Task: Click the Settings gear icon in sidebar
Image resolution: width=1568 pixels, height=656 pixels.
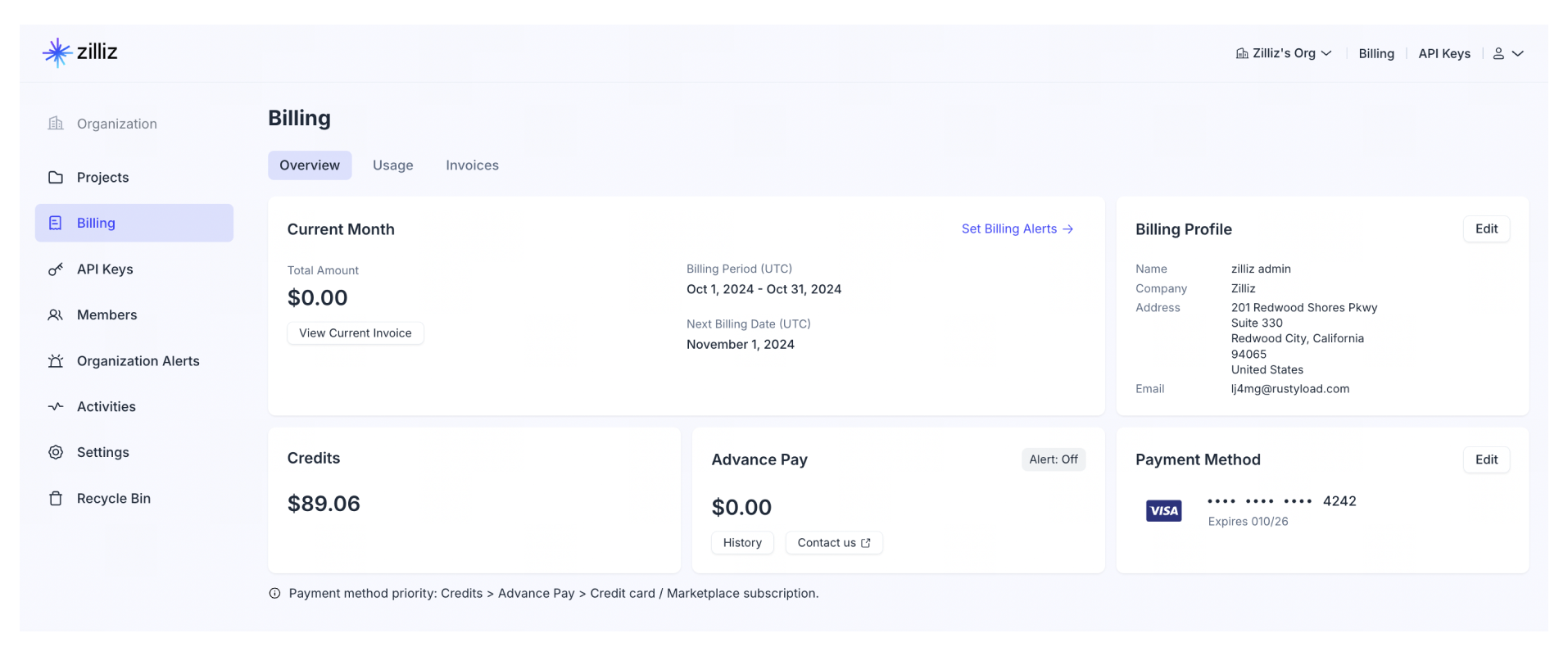Action: click(x=55, y=452)
